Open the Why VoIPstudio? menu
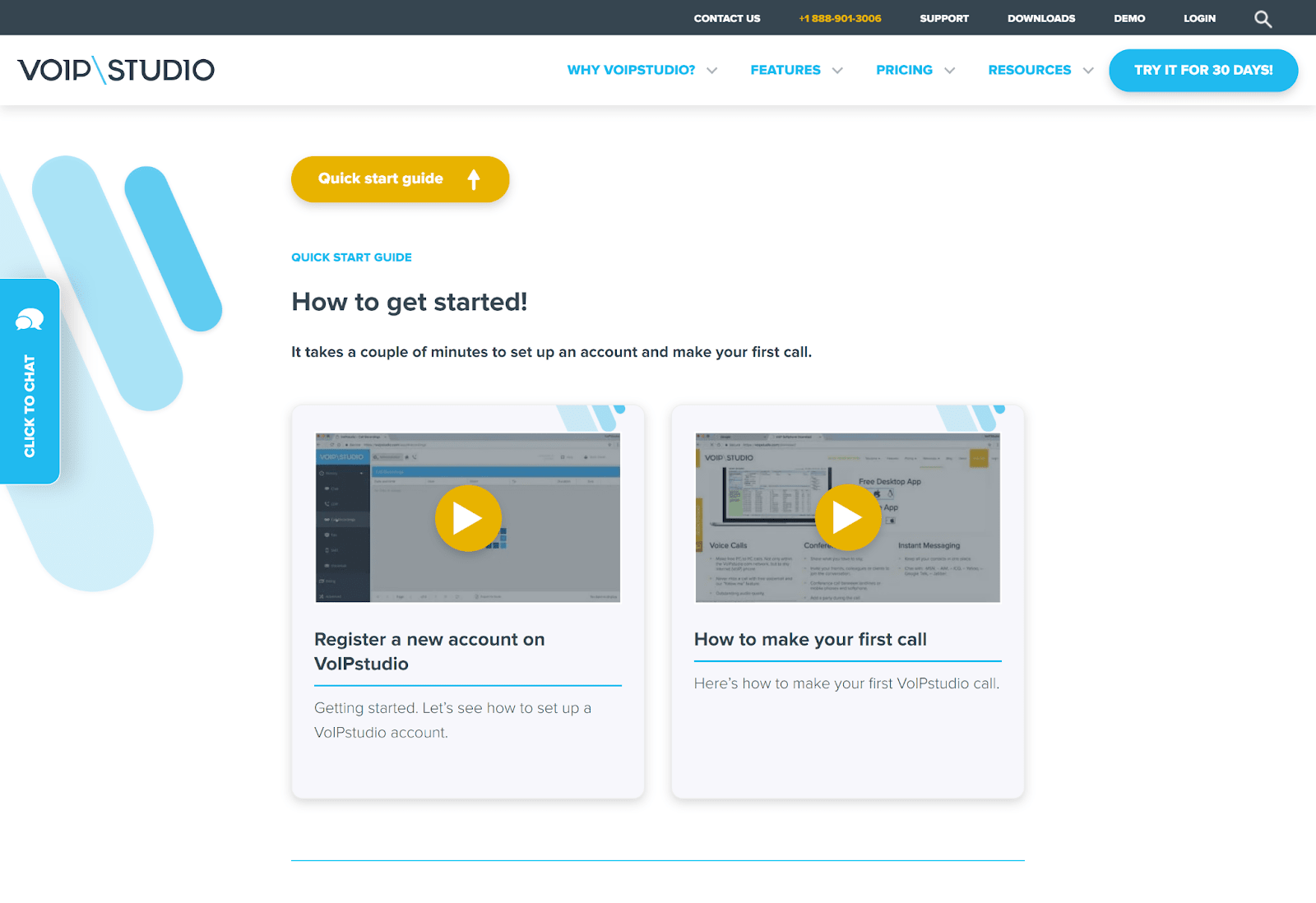The width and height of the screenshot is (1316, 903). [631, 70]
